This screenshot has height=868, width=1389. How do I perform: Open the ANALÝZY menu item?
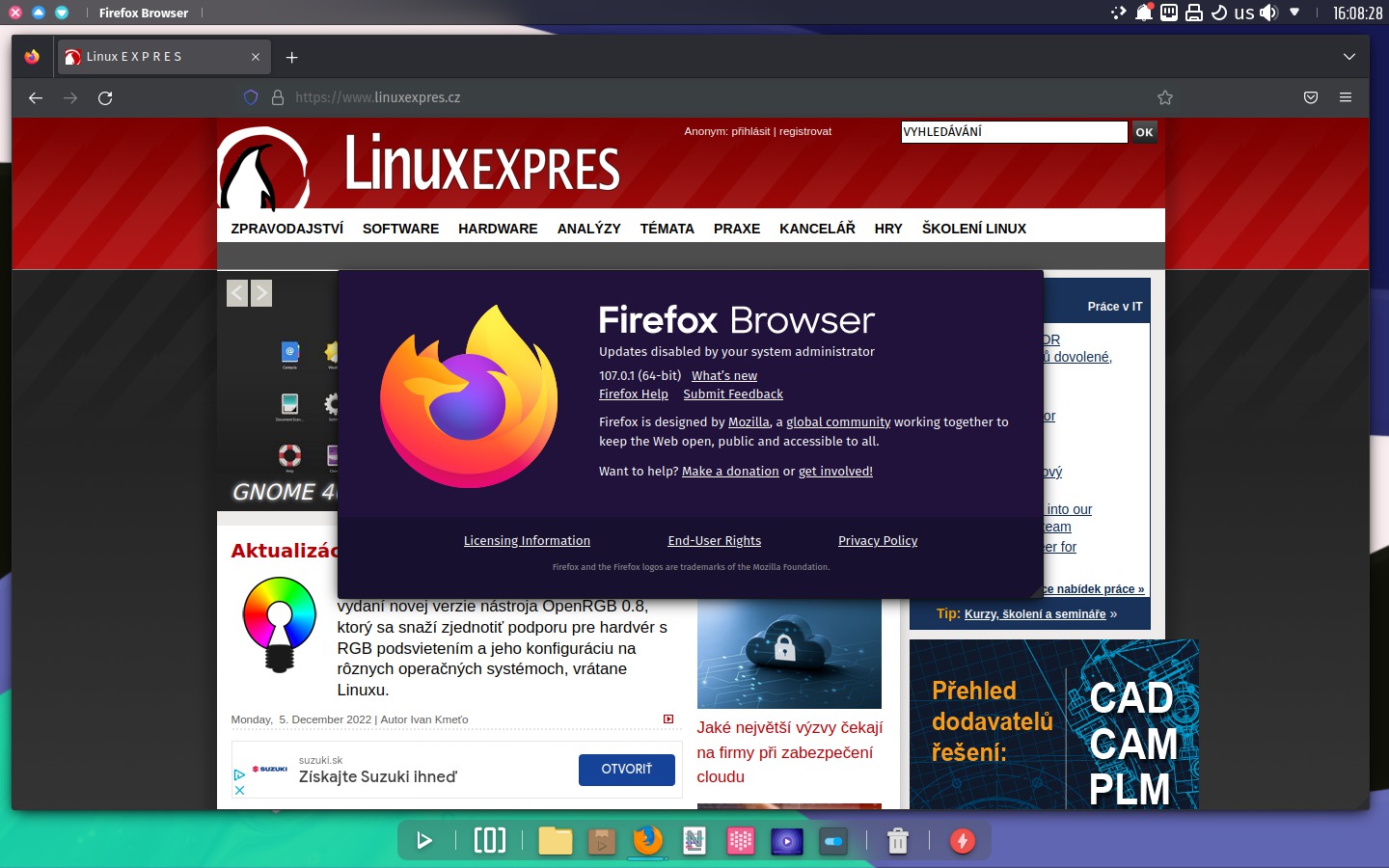pyautogui.click(x=588, y=229)
